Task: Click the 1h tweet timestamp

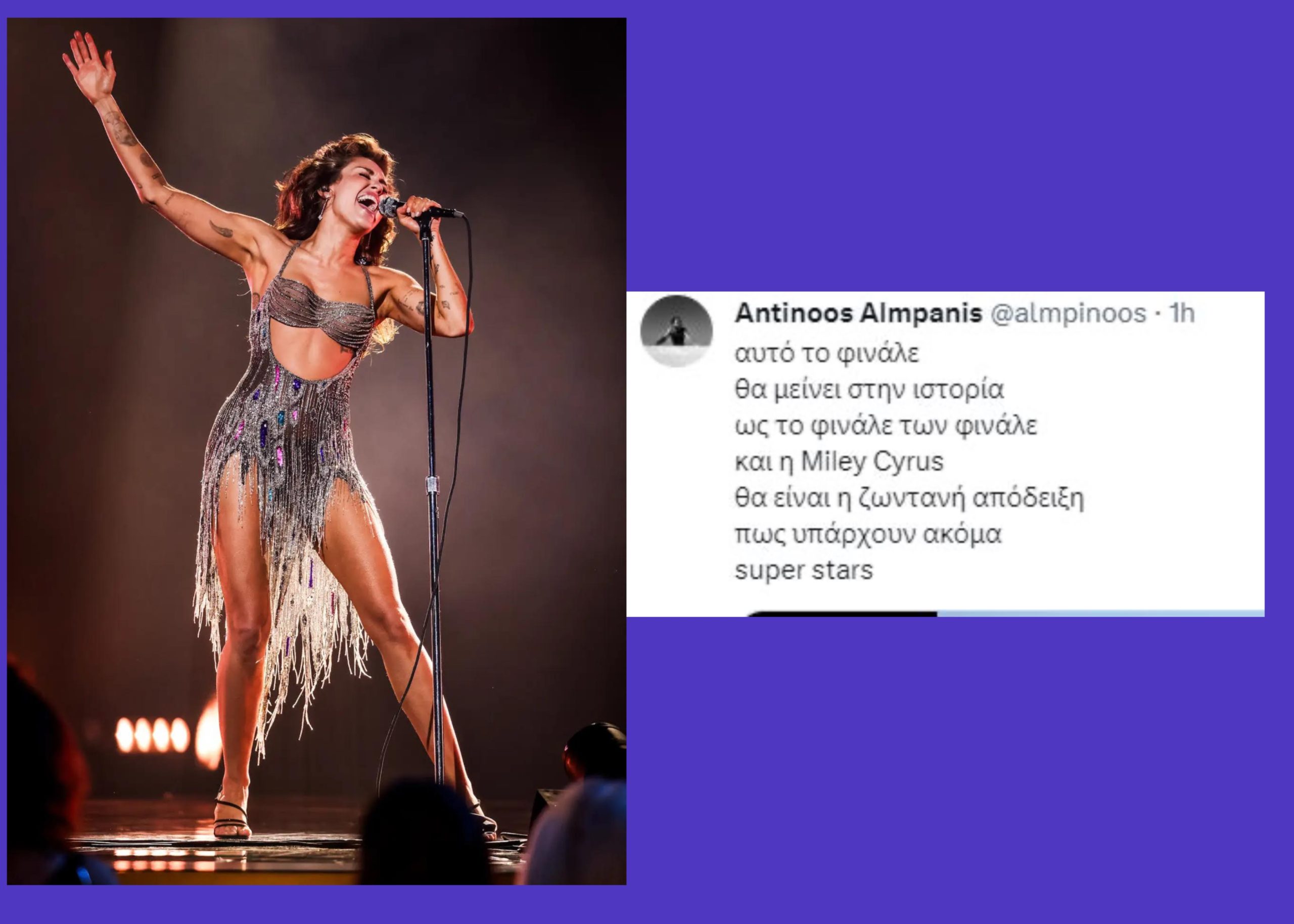Action: (x=1181, y=313)
